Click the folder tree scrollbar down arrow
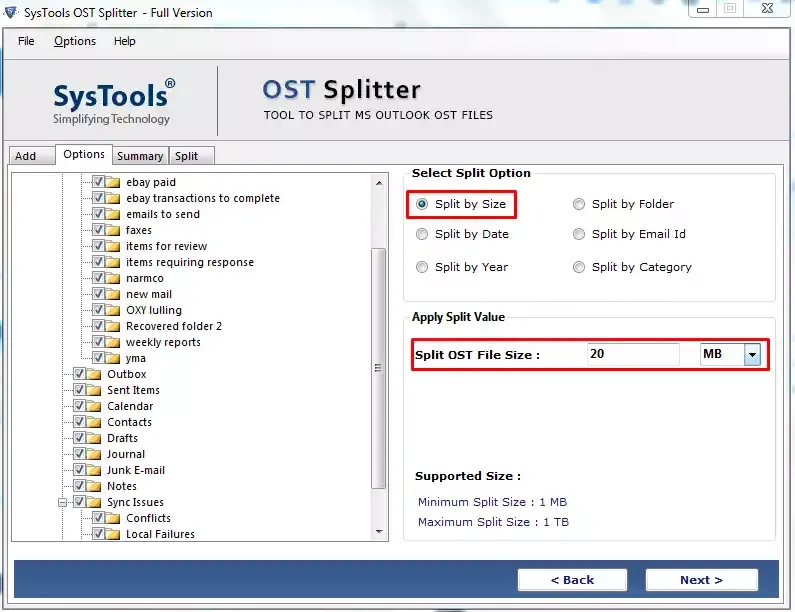795x612 pixels. 379,531
